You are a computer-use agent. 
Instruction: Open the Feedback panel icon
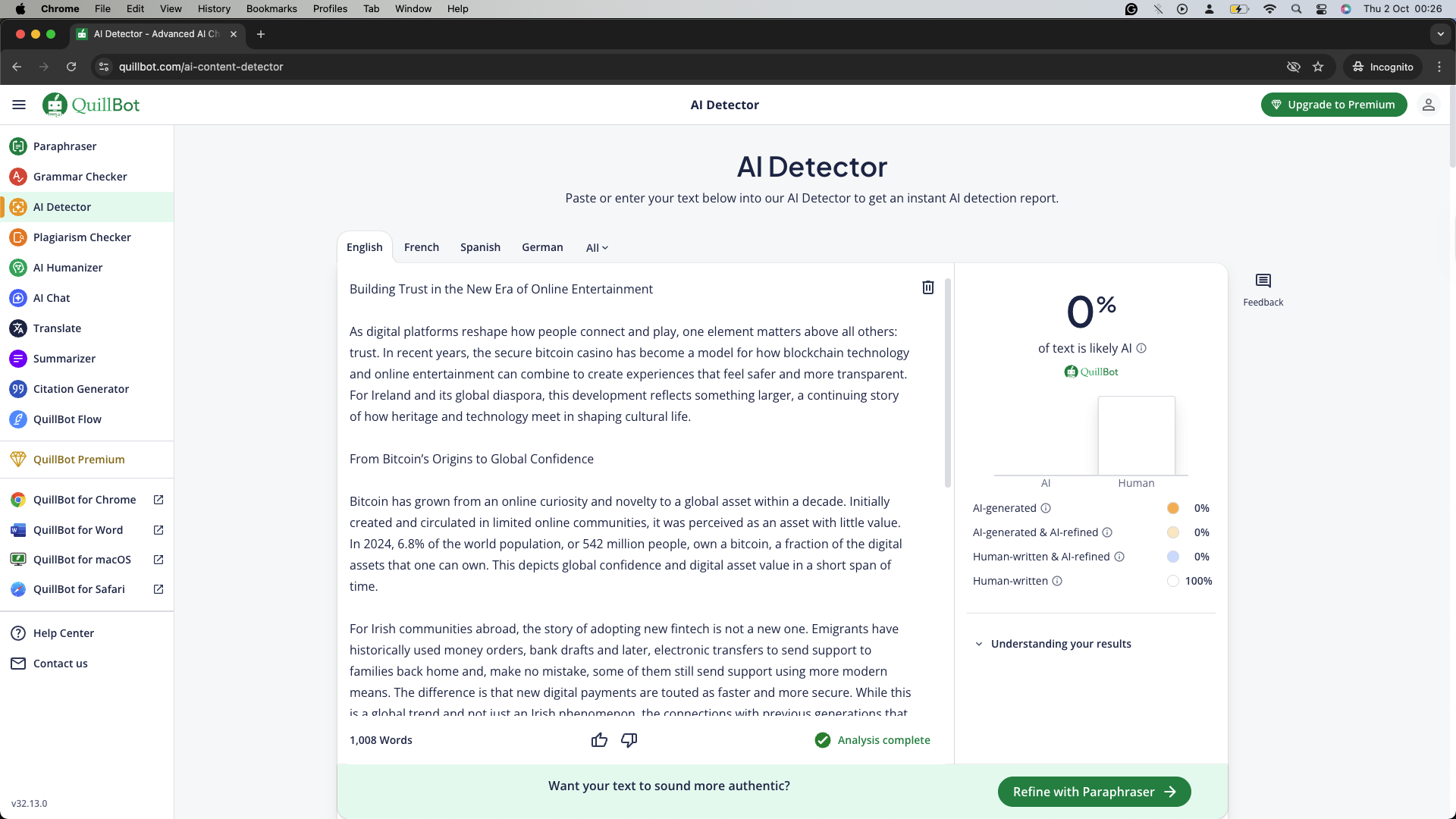click(1263, 288)
